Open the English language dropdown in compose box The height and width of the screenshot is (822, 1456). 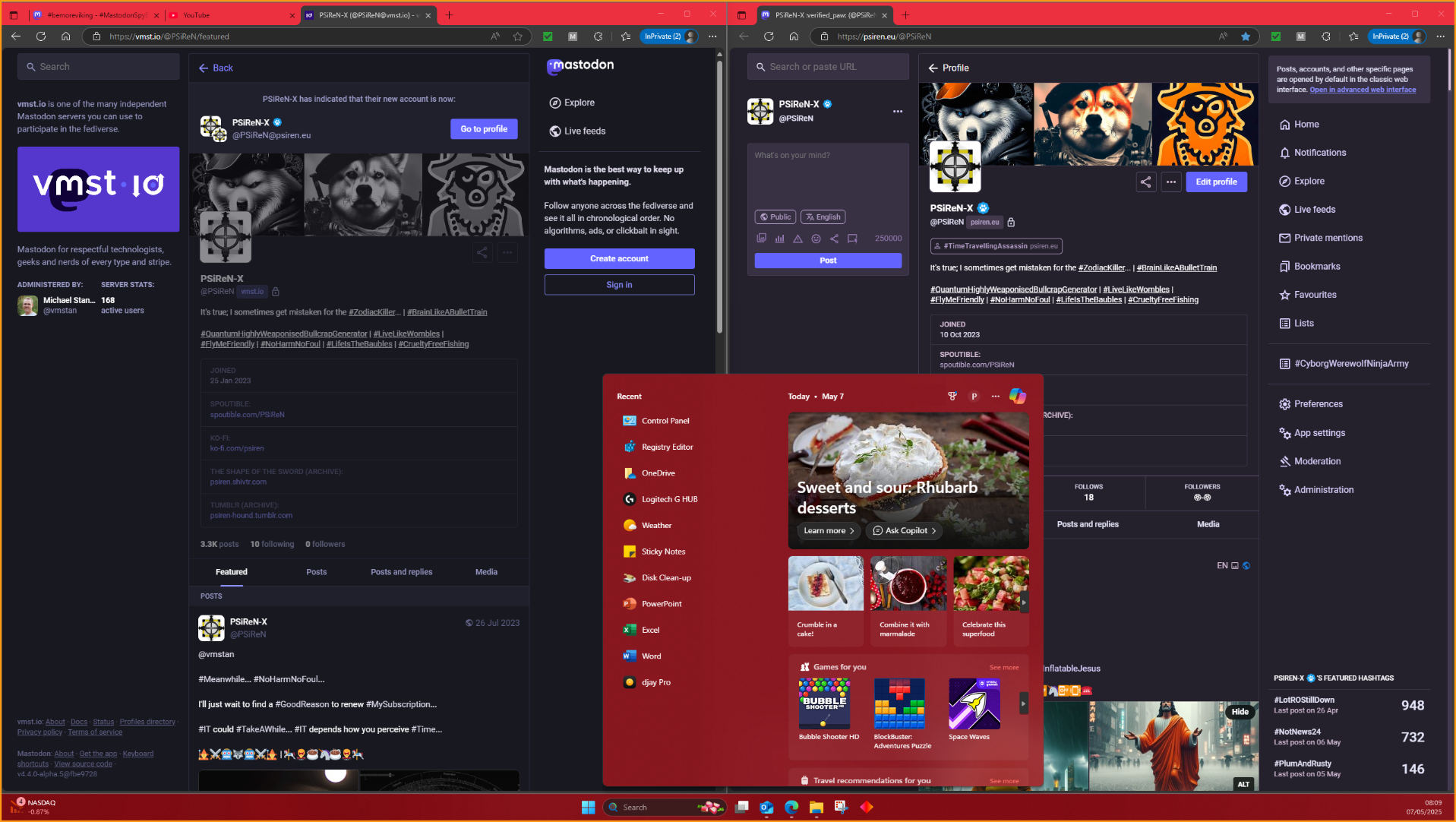[823, 217]
